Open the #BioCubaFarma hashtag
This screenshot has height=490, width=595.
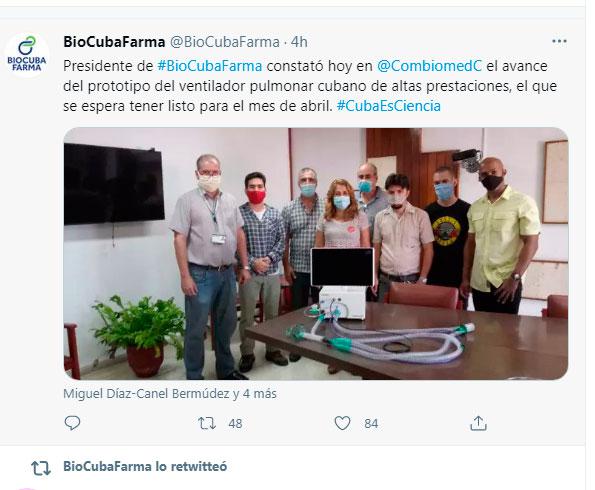(209, 66)
